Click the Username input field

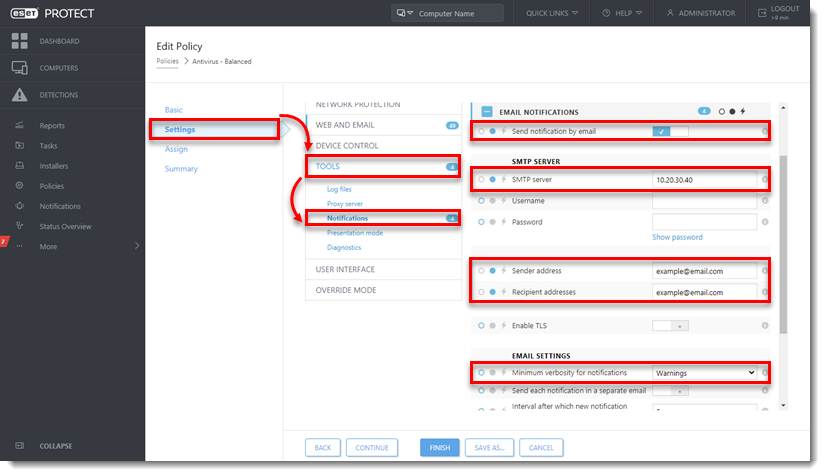705,200
